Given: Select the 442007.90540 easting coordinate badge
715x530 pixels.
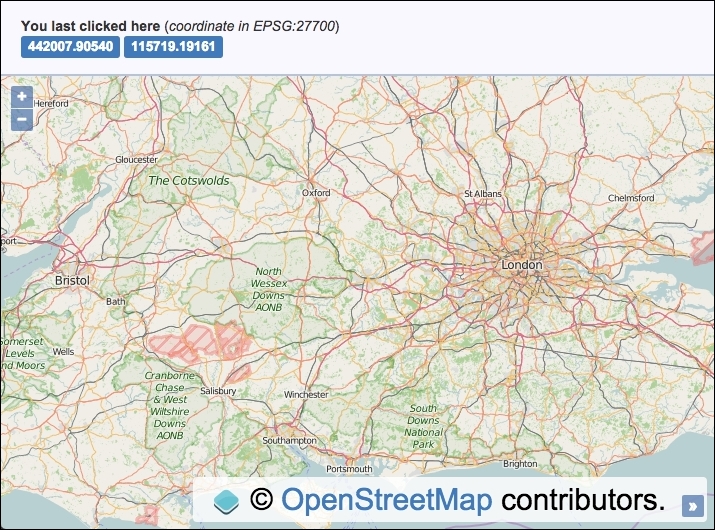Looking at the screenshot, I should [70, 47].
